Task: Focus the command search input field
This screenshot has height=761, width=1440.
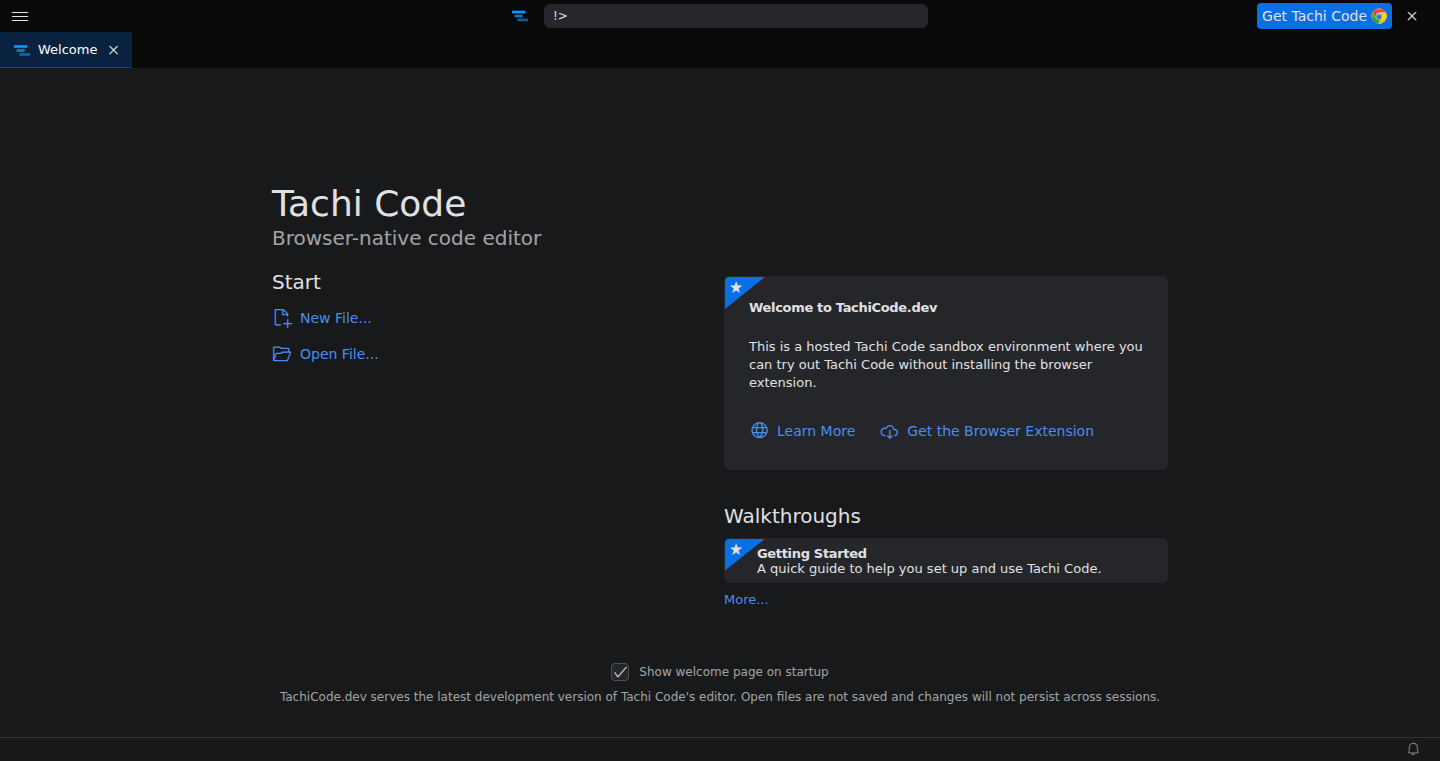Action: point(735,16)
